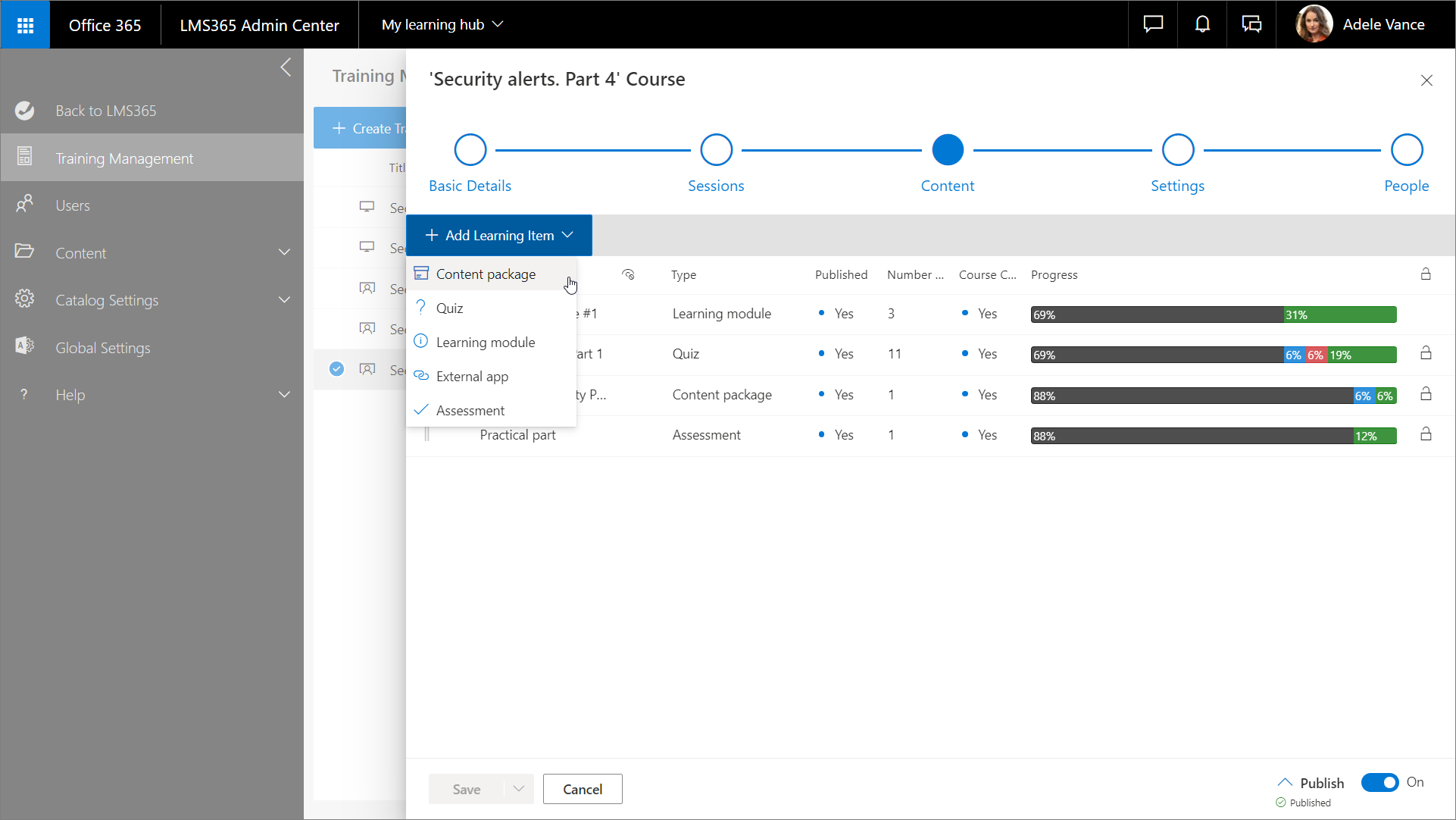Open the Office 365 app launcher waffle
This screenshot has width=1456, height=820.
click(x=25, y=25)
